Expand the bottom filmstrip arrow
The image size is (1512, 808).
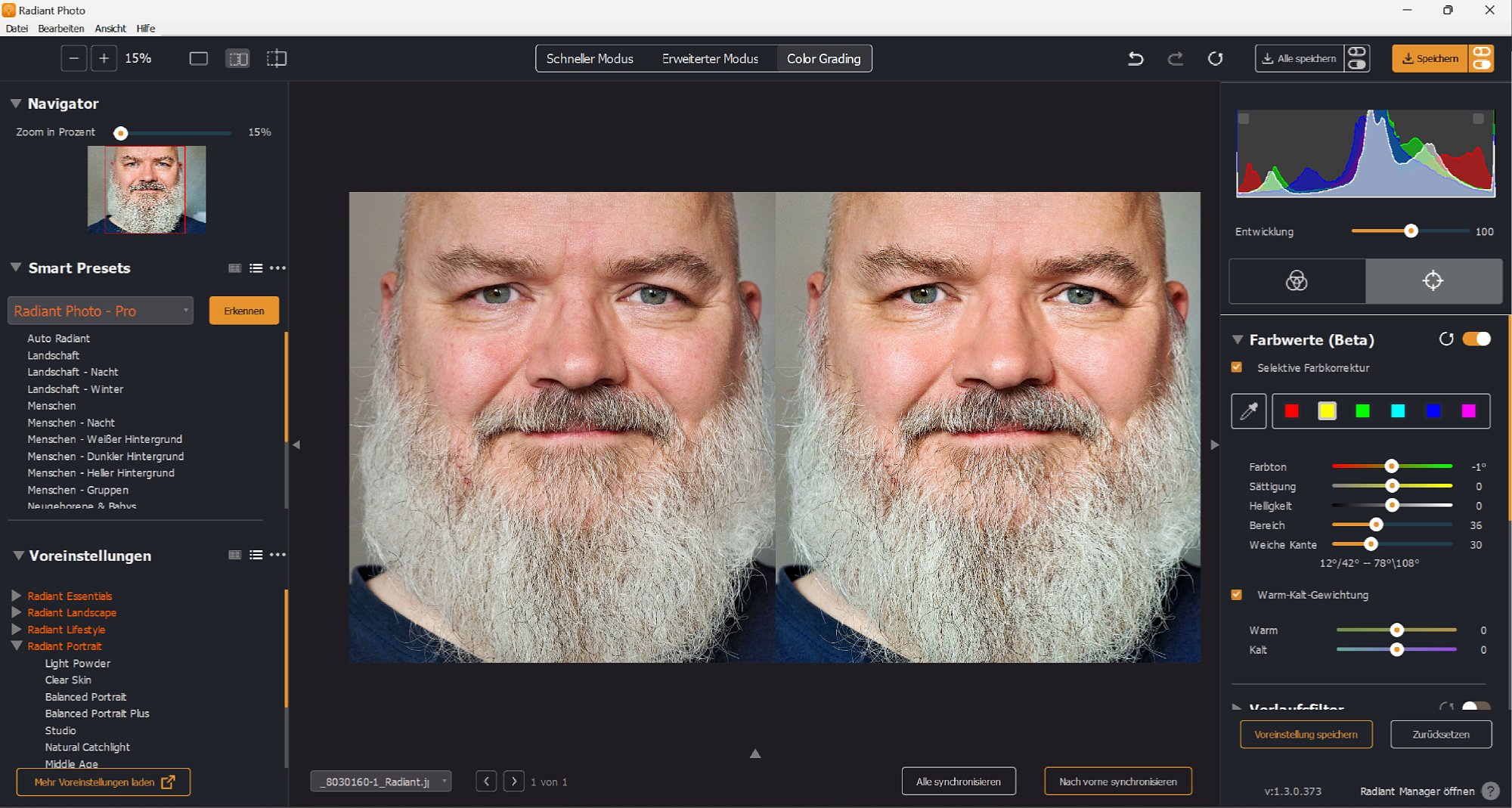754,754
